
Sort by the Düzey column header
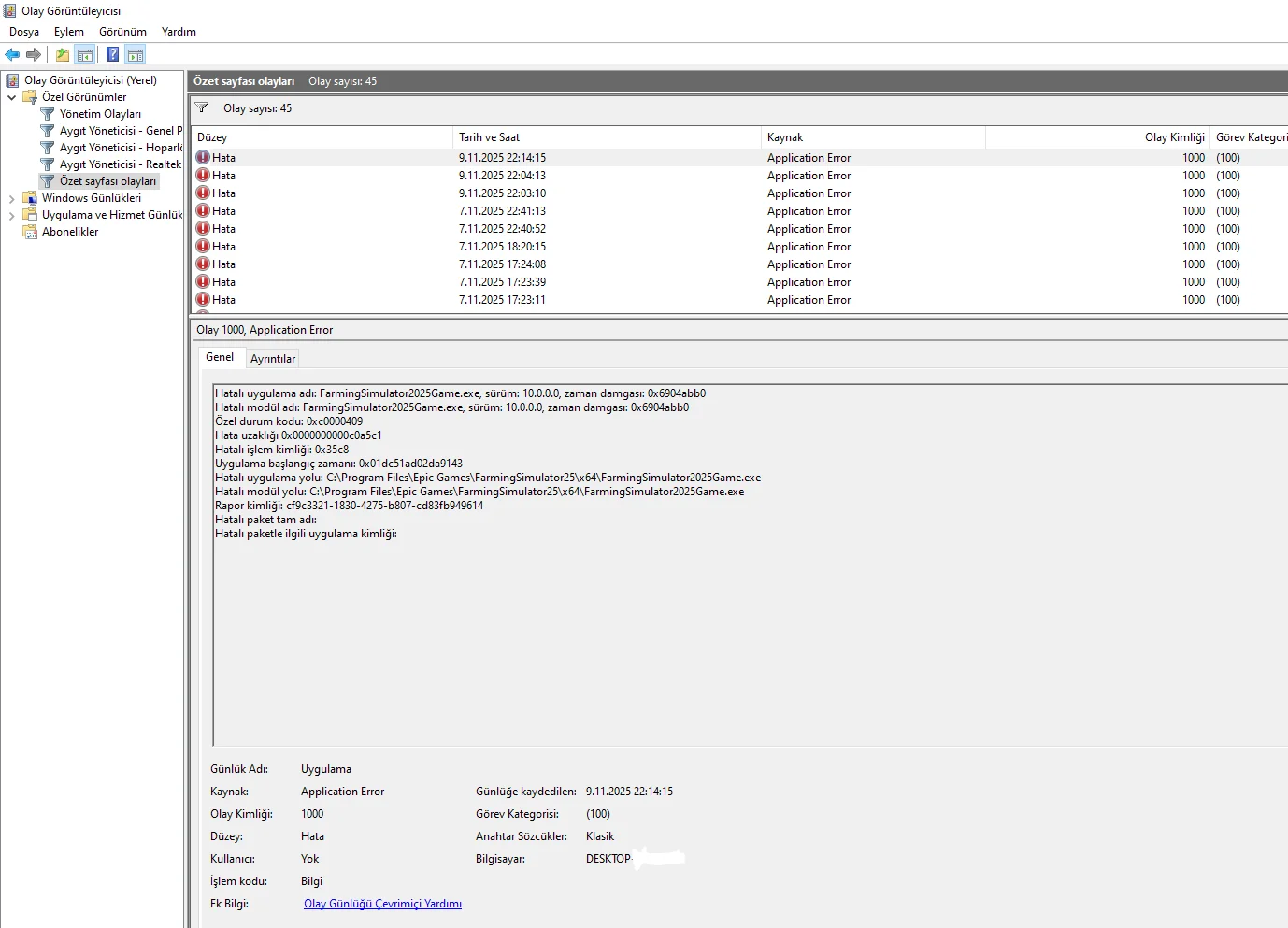point(322,137)
